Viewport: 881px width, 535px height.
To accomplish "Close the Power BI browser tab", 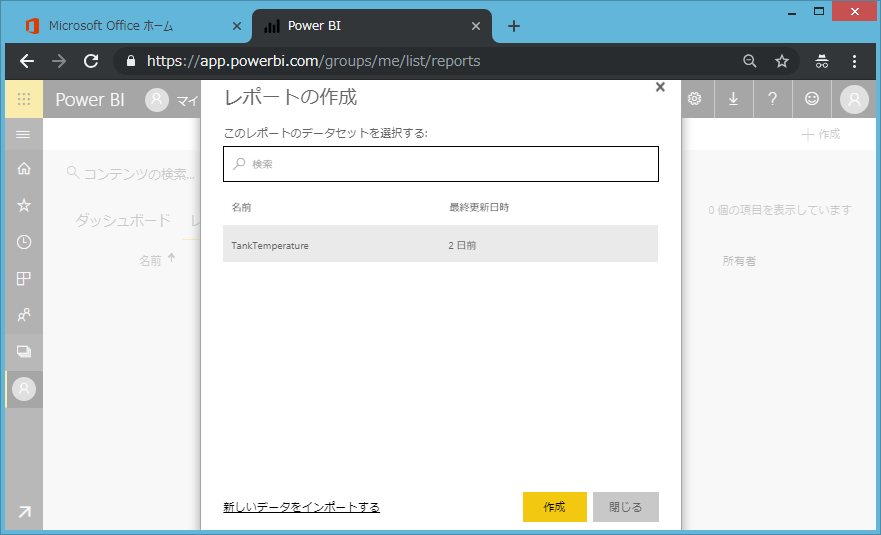I will 475,26.
